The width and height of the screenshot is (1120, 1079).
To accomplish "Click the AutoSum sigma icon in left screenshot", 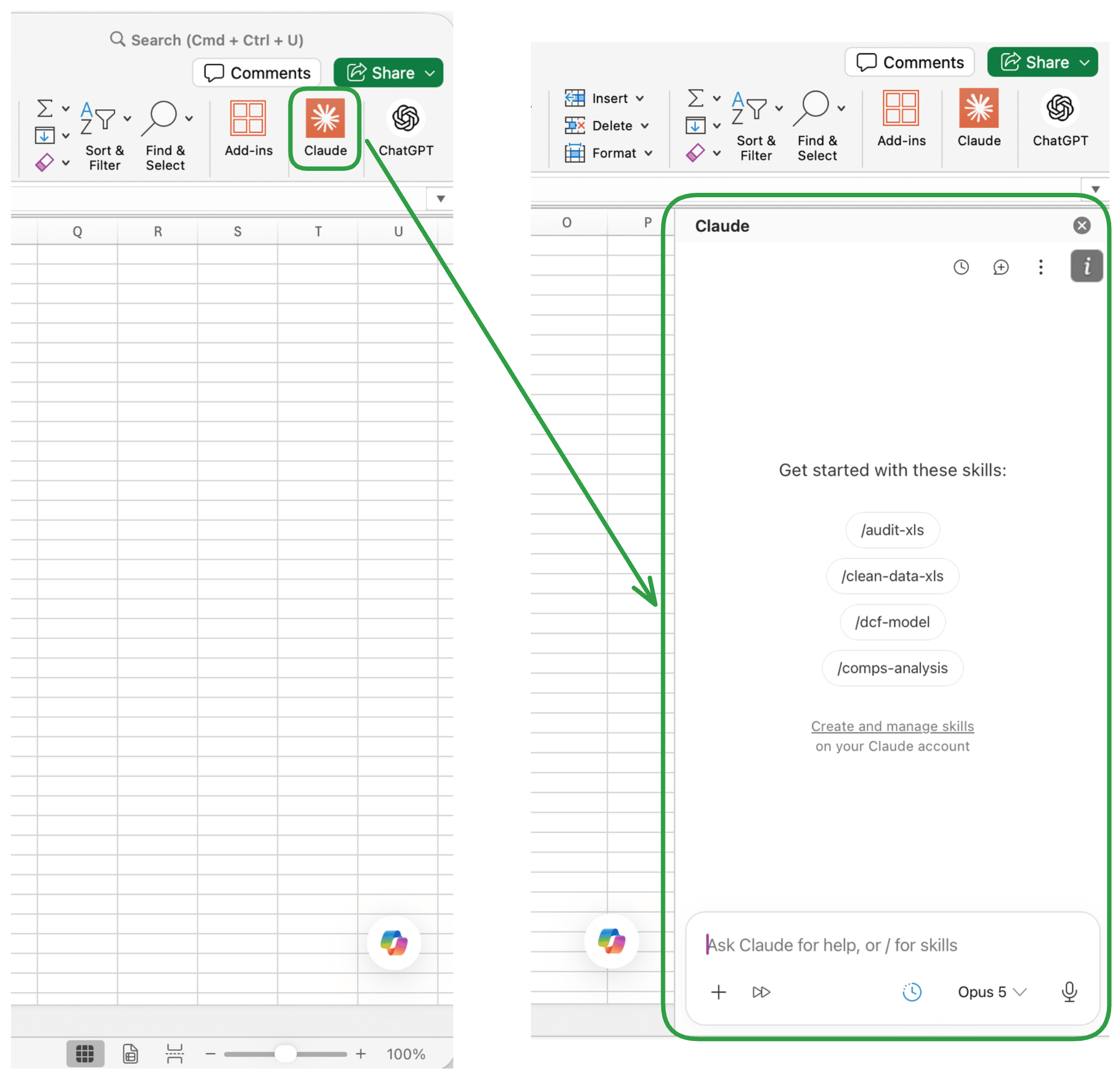I will pos(45,108).
